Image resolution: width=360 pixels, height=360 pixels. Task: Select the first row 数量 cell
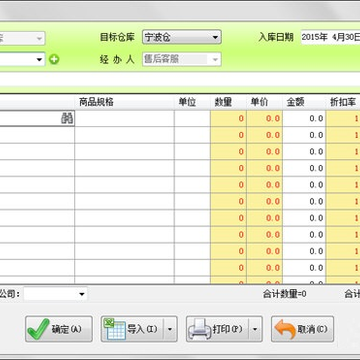[x=228, y=118]
